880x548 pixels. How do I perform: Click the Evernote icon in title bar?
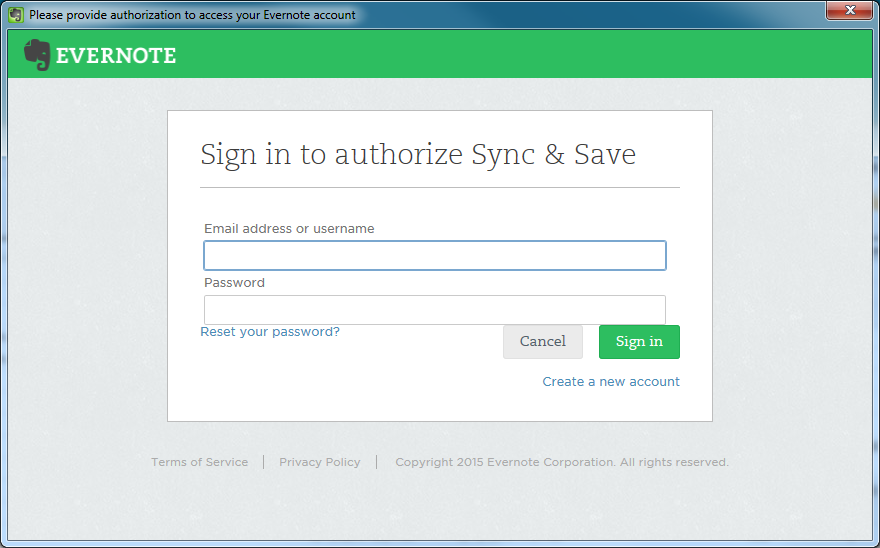[x=16, y=15]
